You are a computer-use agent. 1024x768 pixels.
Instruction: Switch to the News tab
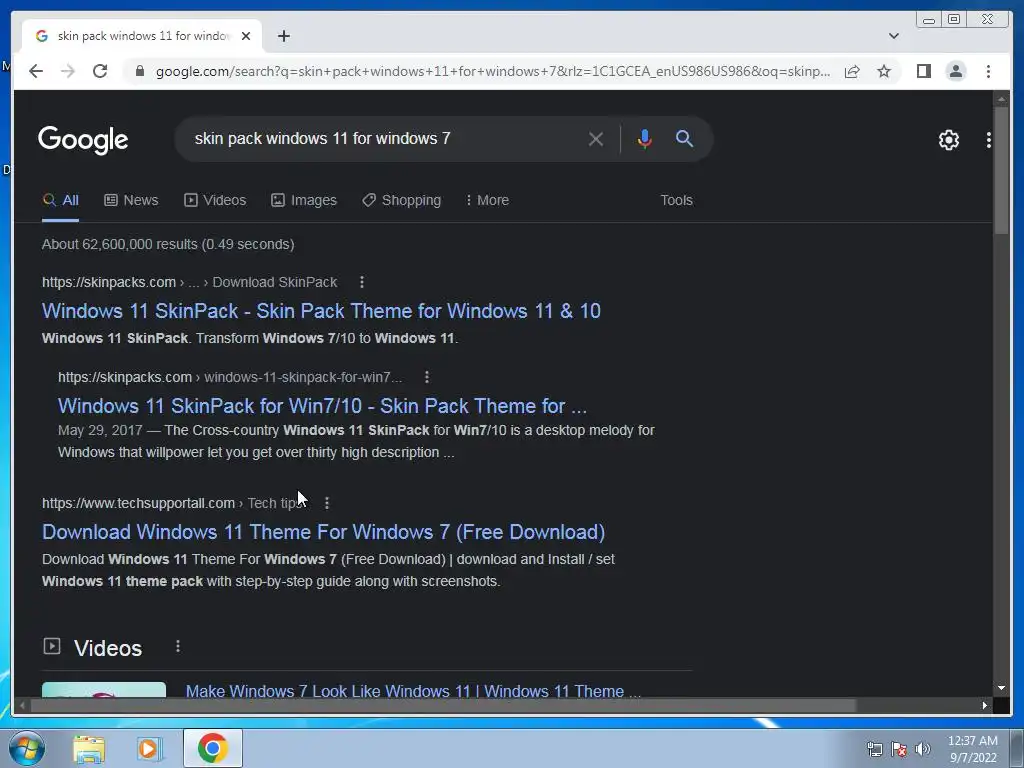pyautogui.click(x=131, y=200)
